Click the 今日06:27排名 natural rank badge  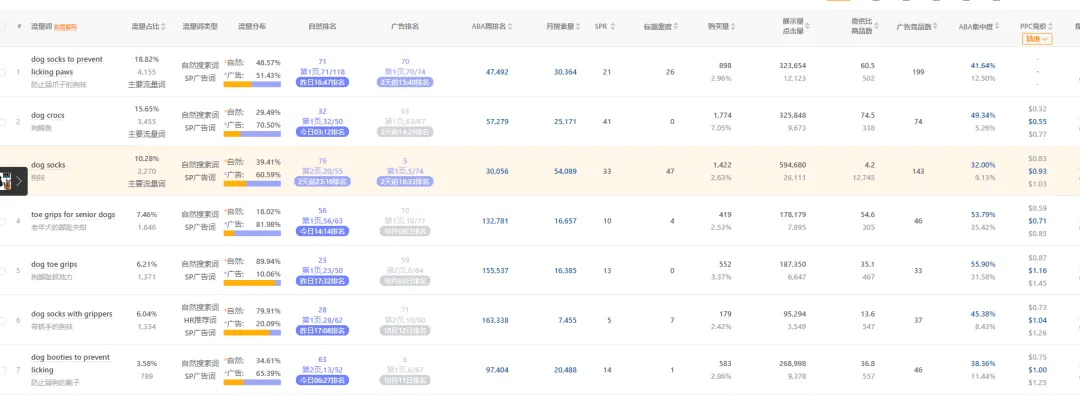tap(322, 381)
